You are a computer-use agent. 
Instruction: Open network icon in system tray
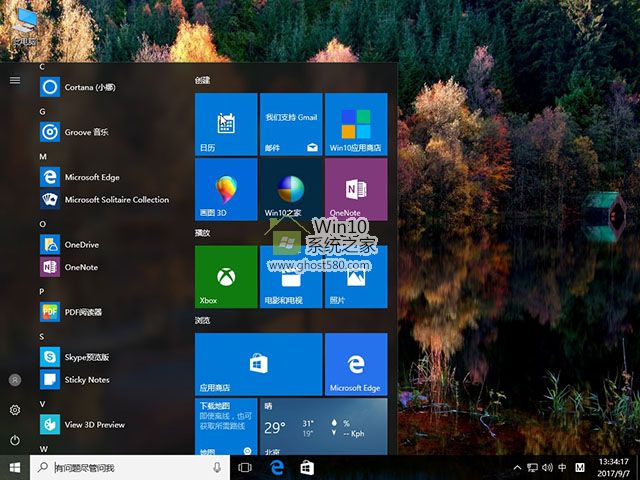coord(532,468)
